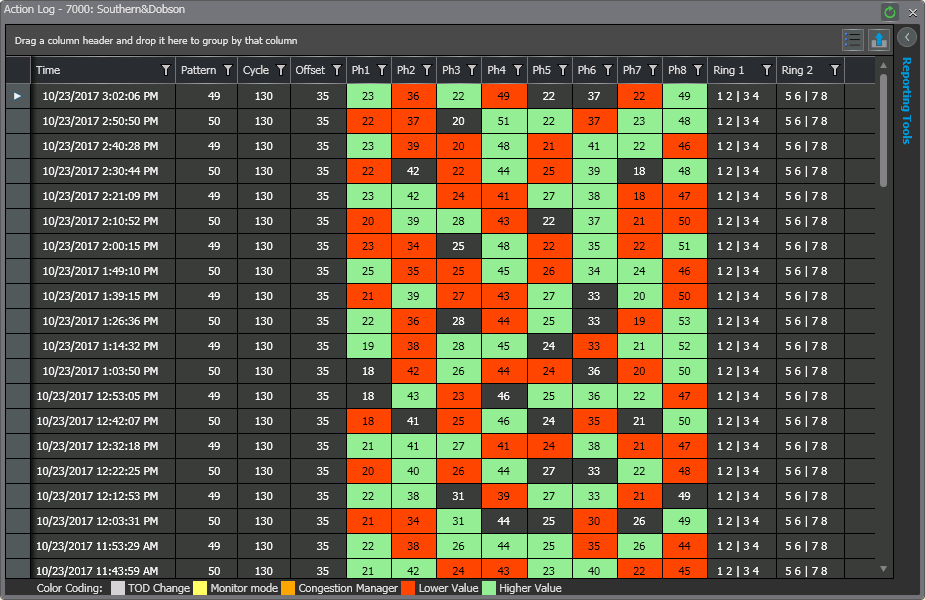925x600 pixels.
Task: Click the Ph1 filter funnel icon
Action: tap(381, 71)
